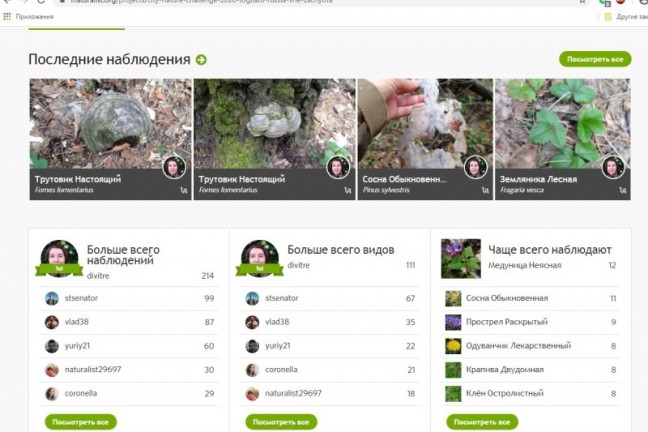Click Посмотреть все under Больше всего видов
Screen dimensions: 648x432
(281, 422)
